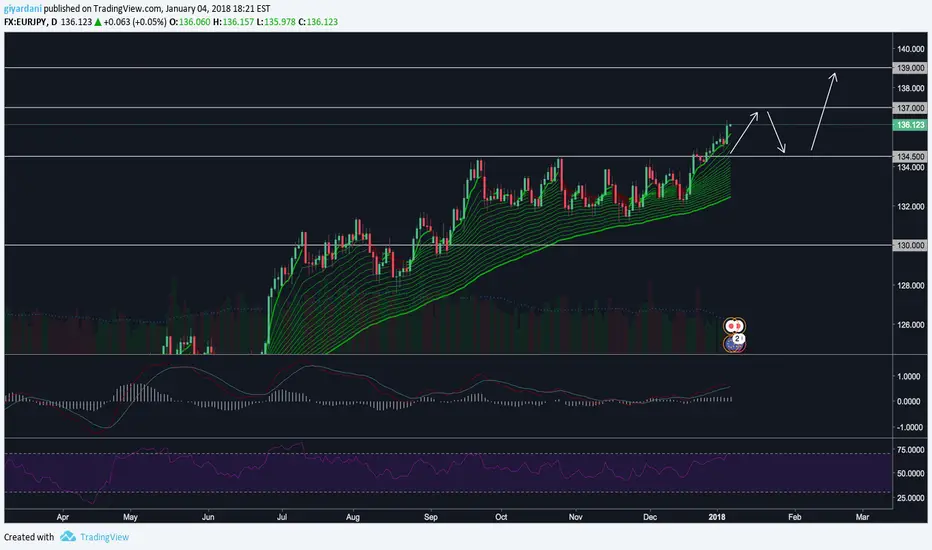
Task: Click the 140.000 price axis value
Action: click(x=911, y=49)
